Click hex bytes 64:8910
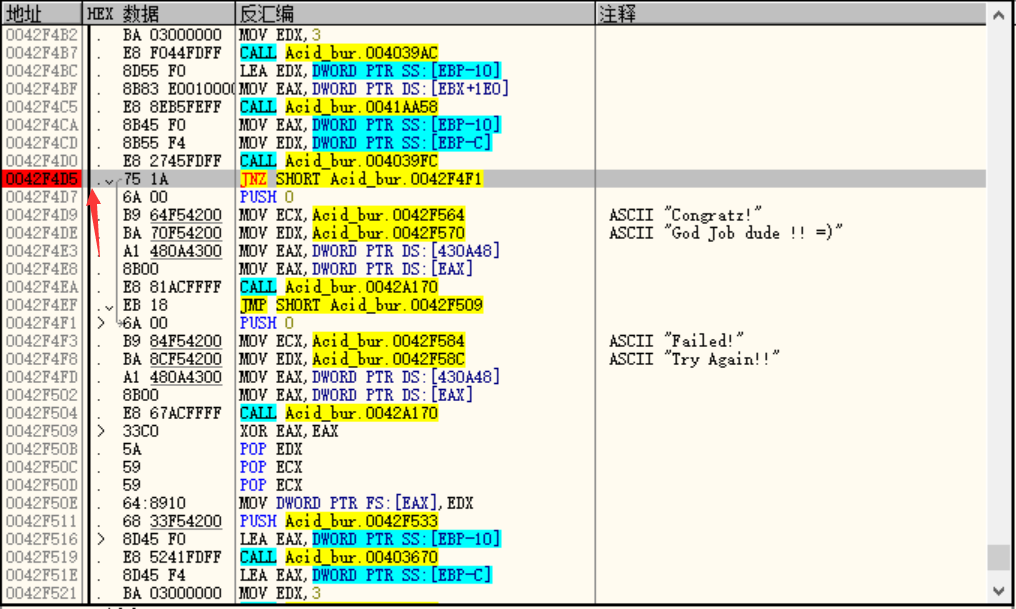 click(x=154, y=503)
